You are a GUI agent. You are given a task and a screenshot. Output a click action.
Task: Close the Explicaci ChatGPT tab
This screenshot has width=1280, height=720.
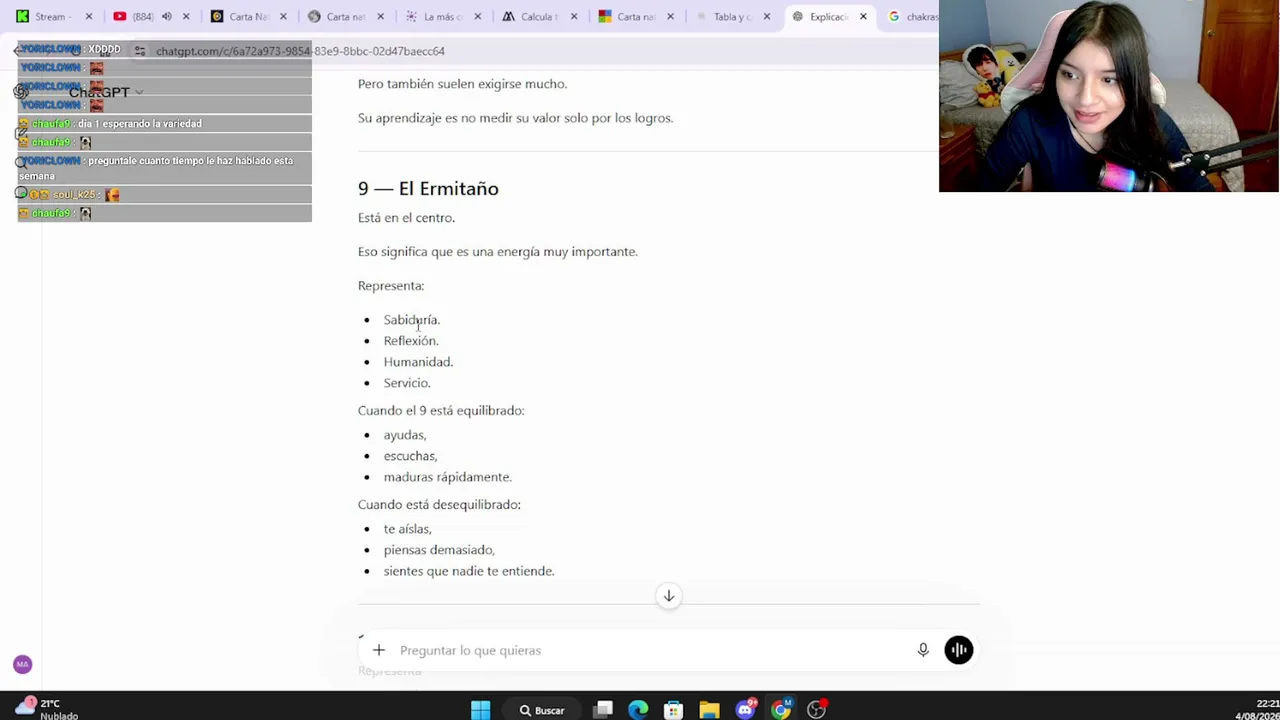[863, 16]
